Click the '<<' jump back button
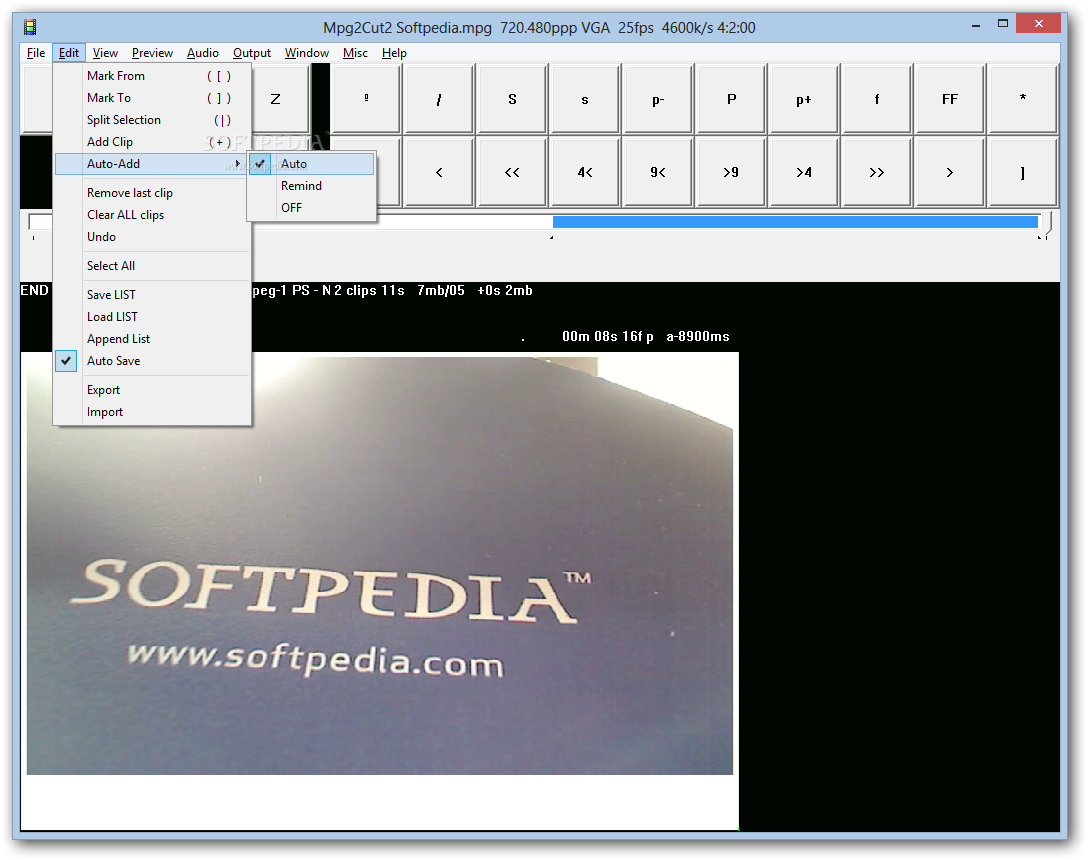 click(x=512, y=172)
